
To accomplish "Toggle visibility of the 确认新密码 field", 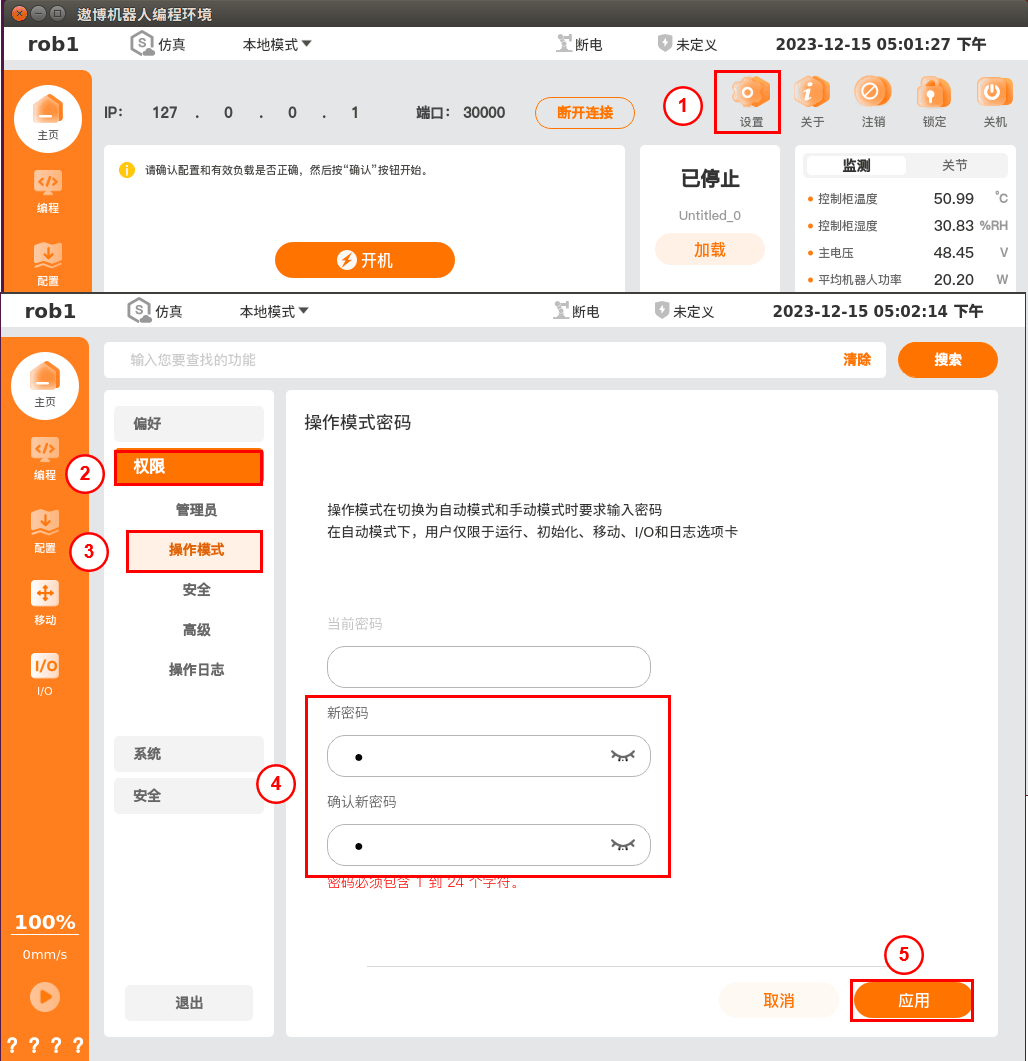I will [x=623, y=844].
